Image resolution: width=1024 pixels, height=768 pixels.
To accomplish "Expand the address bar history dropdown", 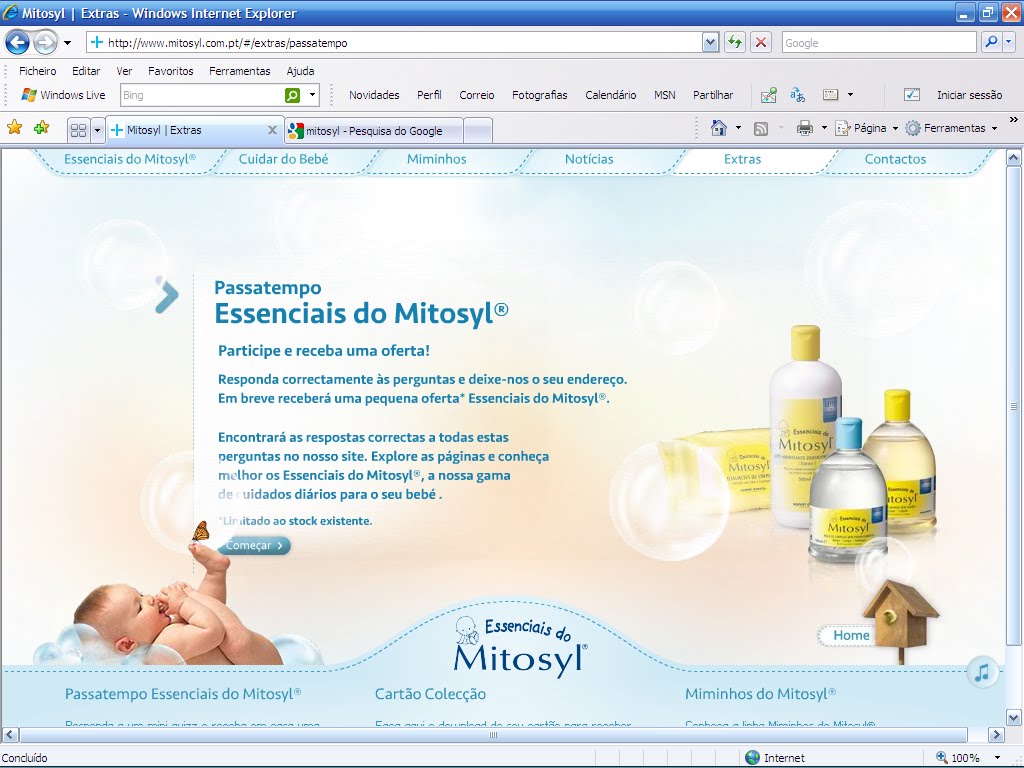I will click(x=711, y=43).
